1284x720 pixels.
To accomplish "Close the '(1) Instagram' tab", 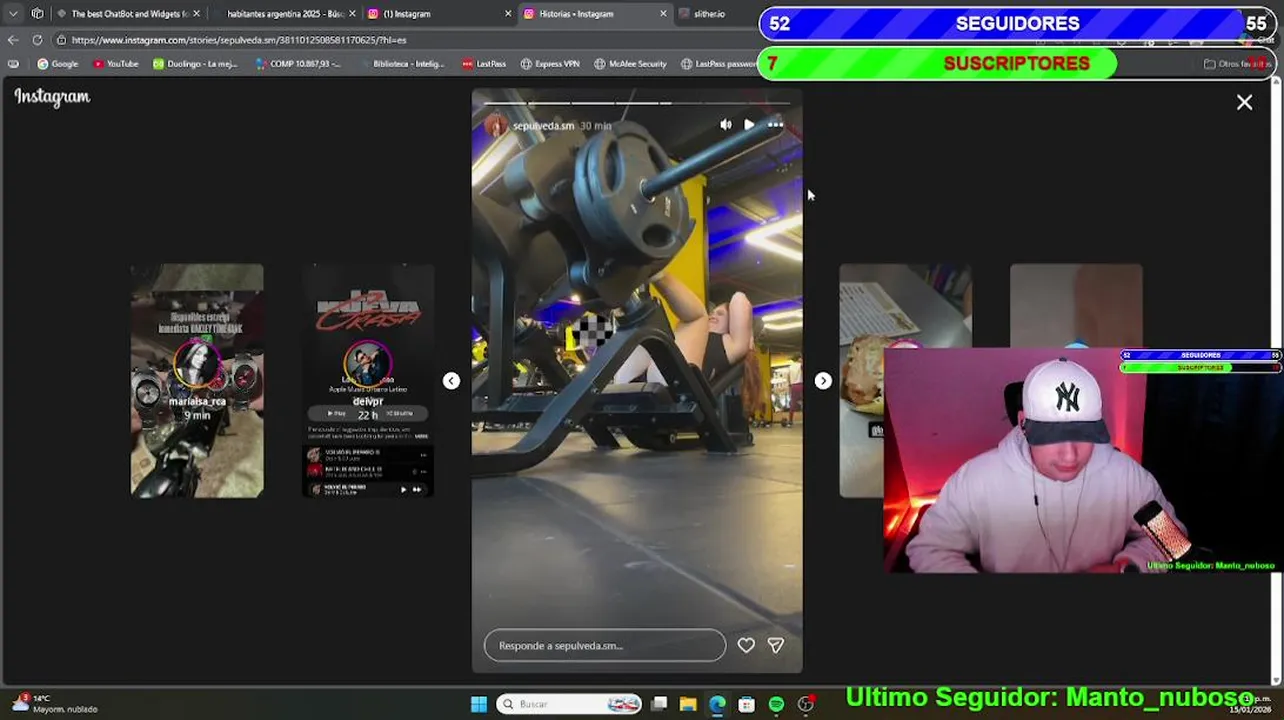I will tap(508, 14).
